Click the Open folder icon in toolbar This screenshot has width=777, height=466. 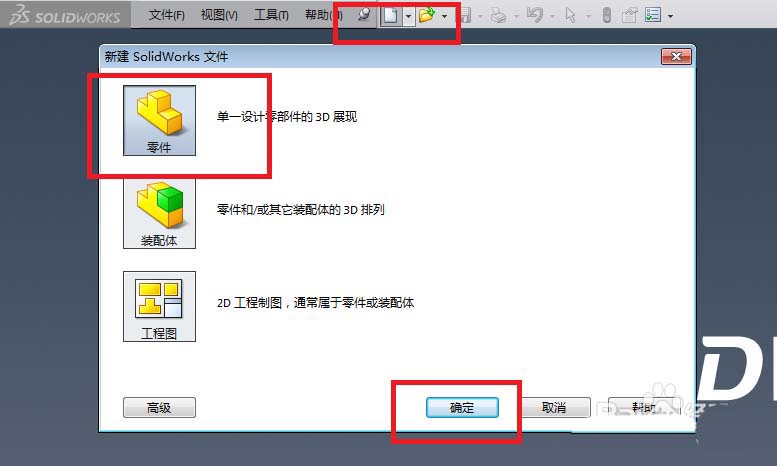coord(426,15)
